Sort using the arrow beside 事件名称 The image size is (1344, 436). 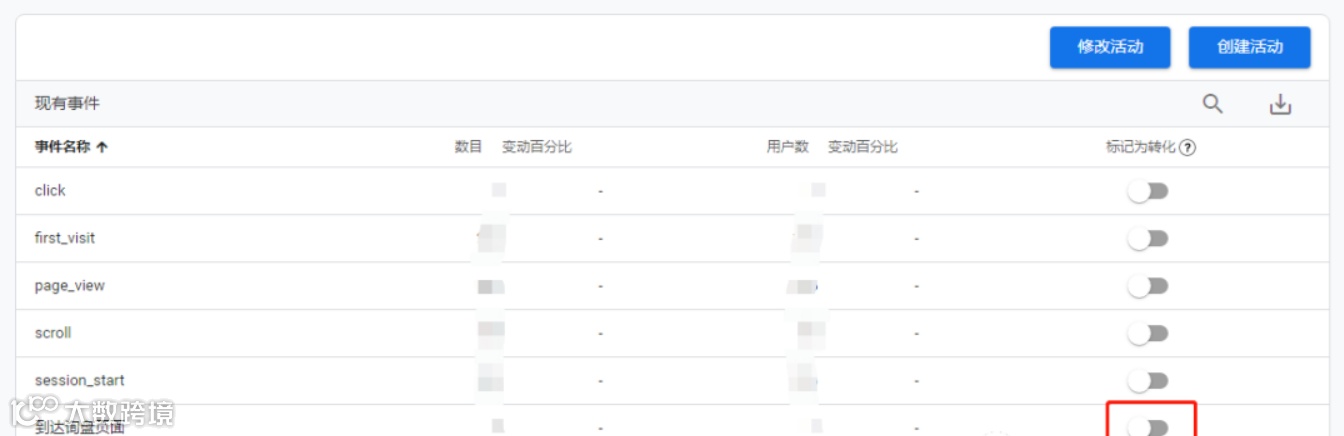pos(102,147)
